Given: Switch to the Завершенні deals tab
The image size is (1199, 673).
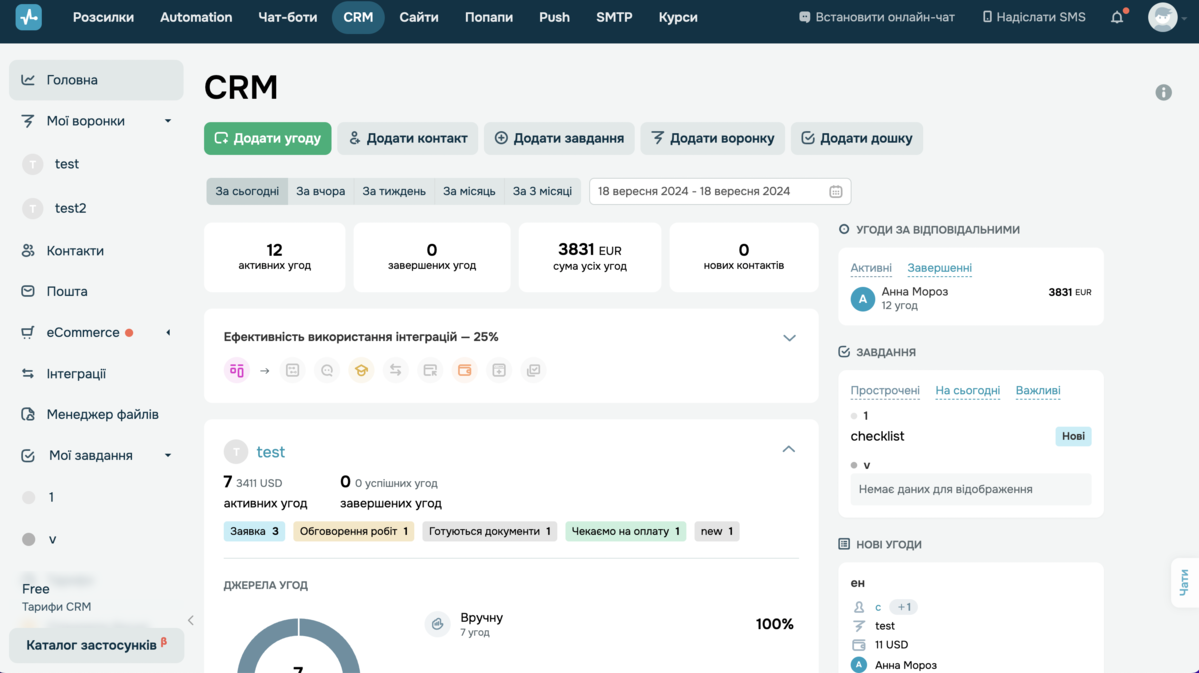Looking at the screenshot, I should tap(939, 268).
